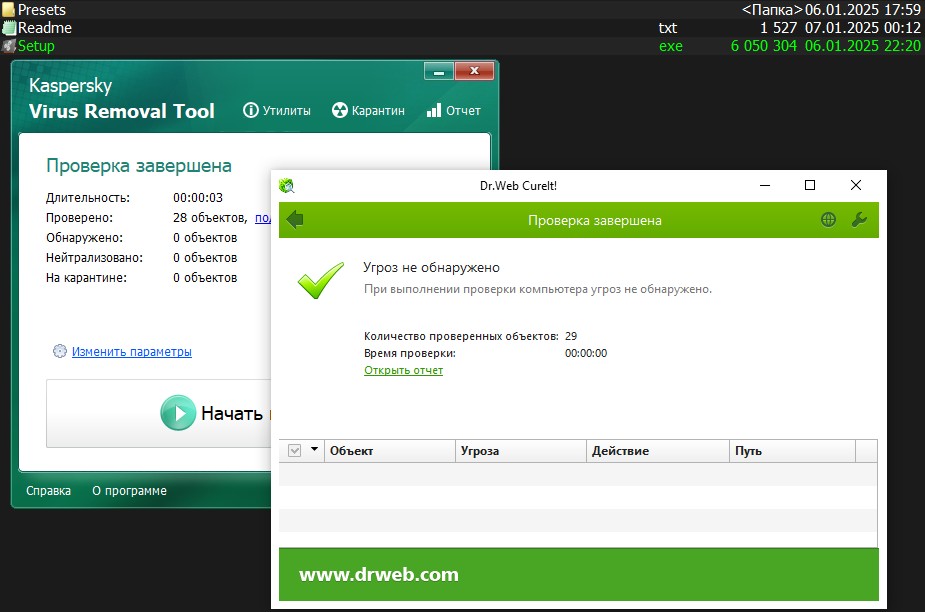The height and width of the screenshot is (612, 925).
Task: Select the Setup file name in file list
Action: click(x=36, y=46)
